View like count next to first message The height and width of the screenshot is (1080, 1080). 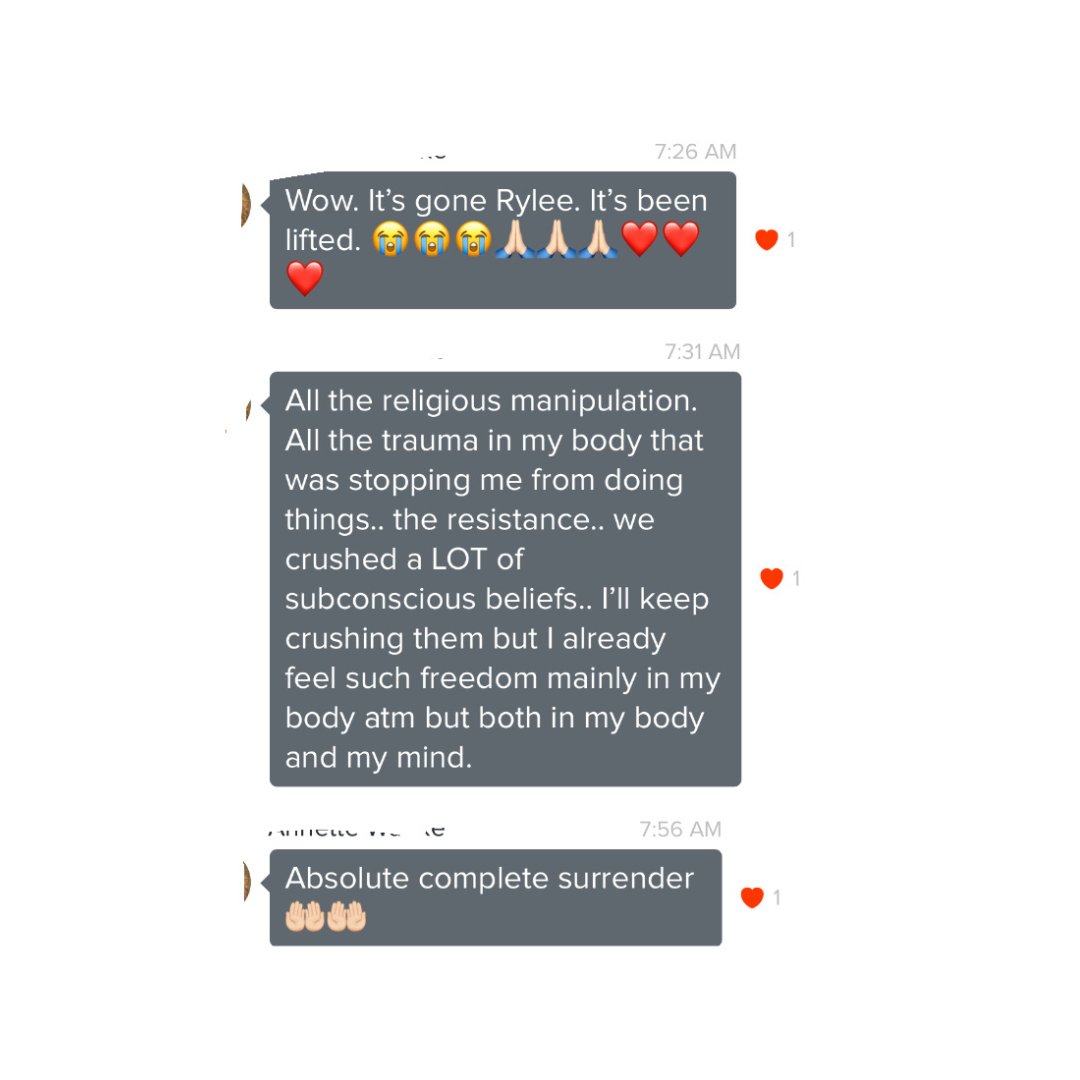click(x=791, y=240)
